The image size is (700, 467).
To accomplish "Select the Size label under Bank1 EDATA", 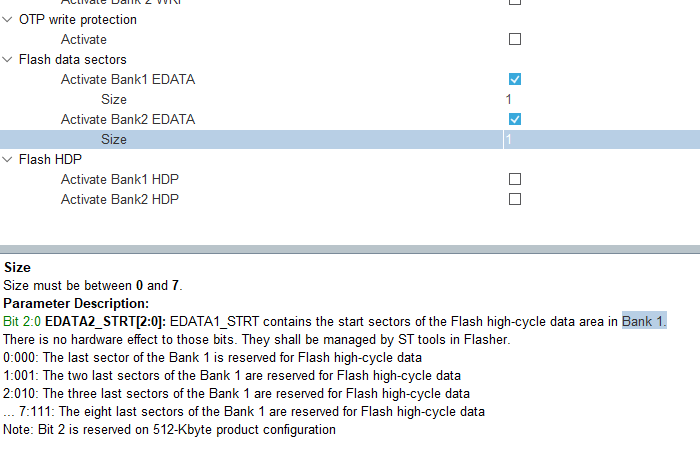I will (x=114, y=100).
